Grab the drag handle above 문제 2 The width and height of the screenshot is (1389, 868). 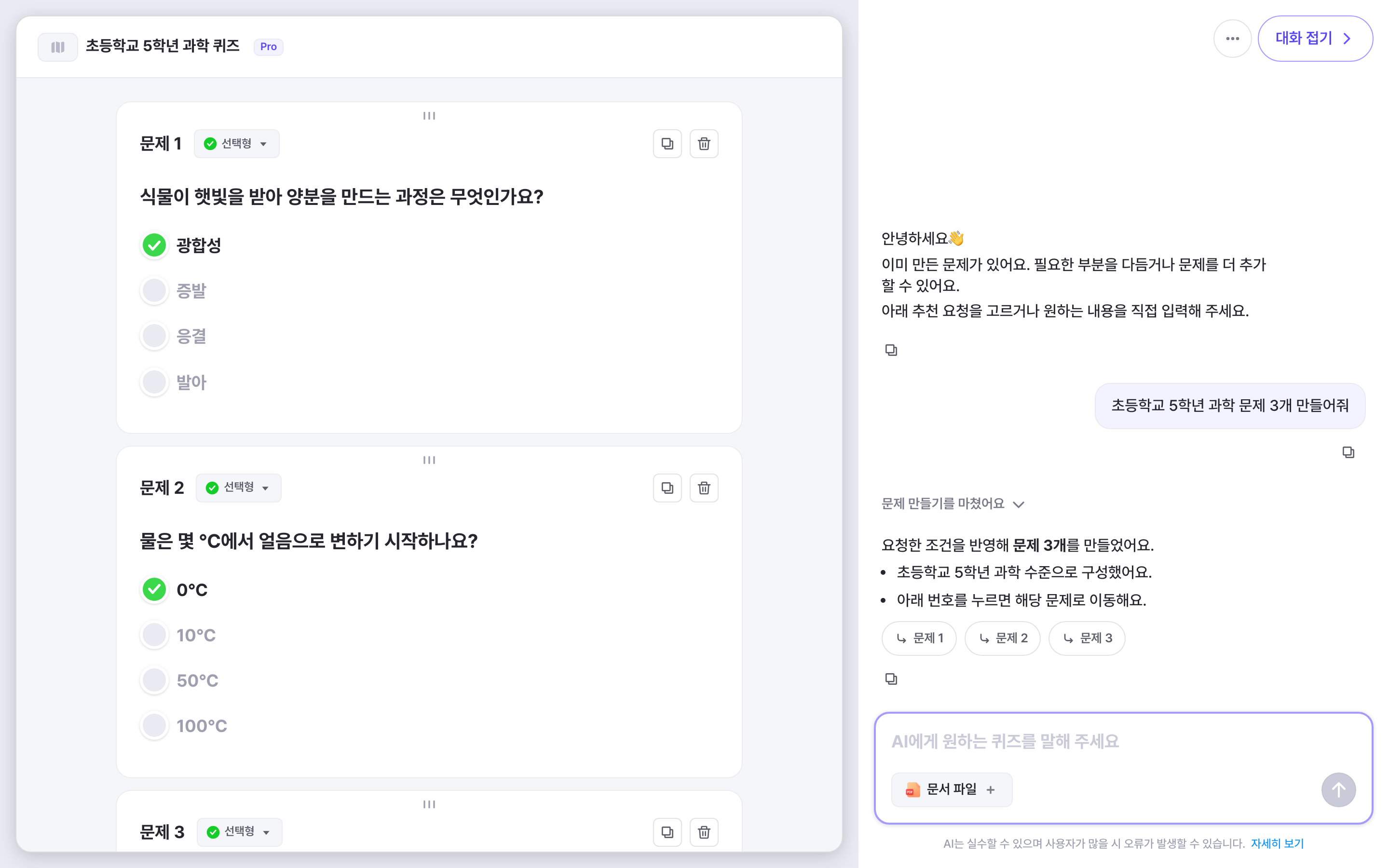[429, 460]
